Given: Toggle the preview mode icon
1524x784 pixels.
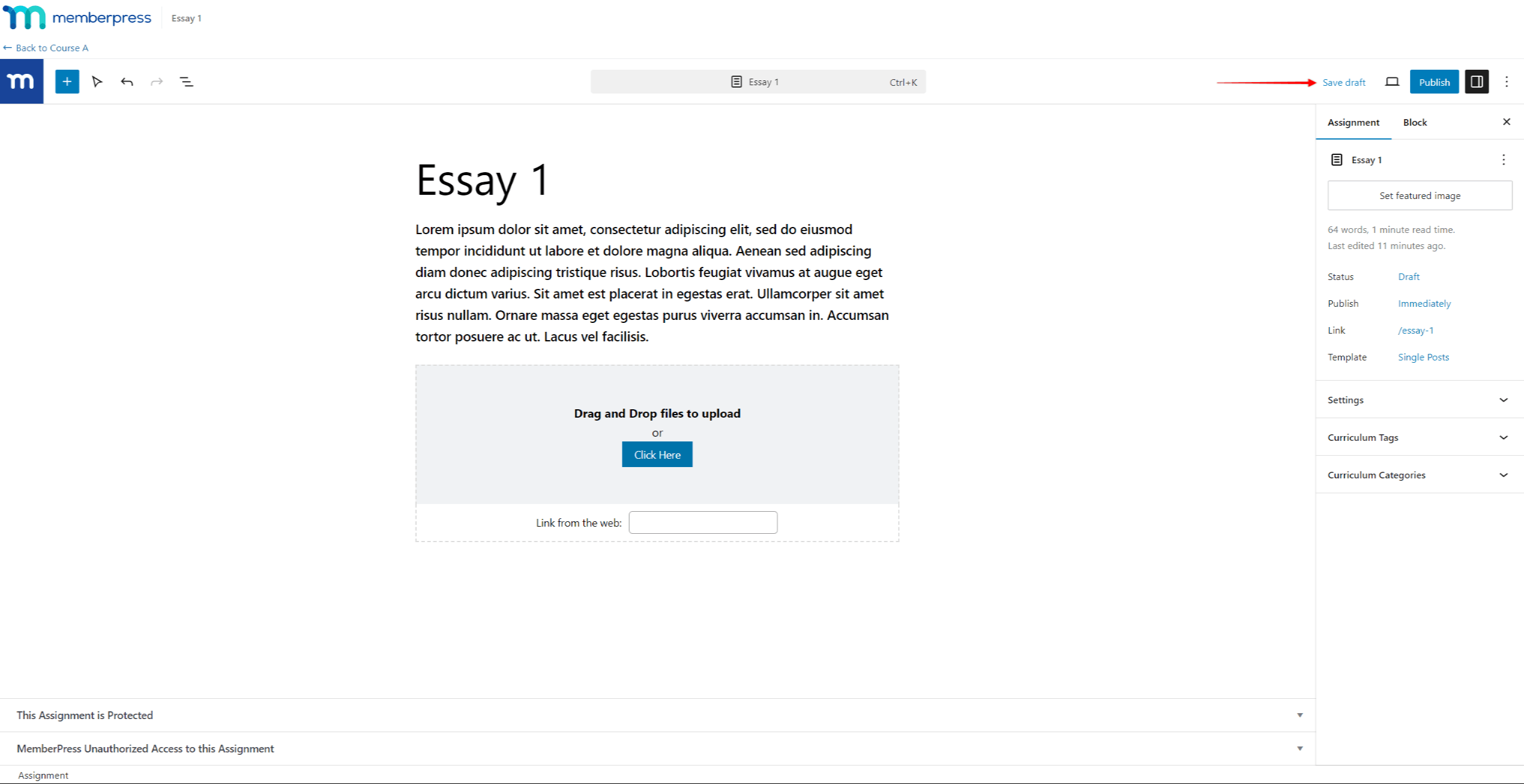Looking at the screenshot, I should (1392, 81).
